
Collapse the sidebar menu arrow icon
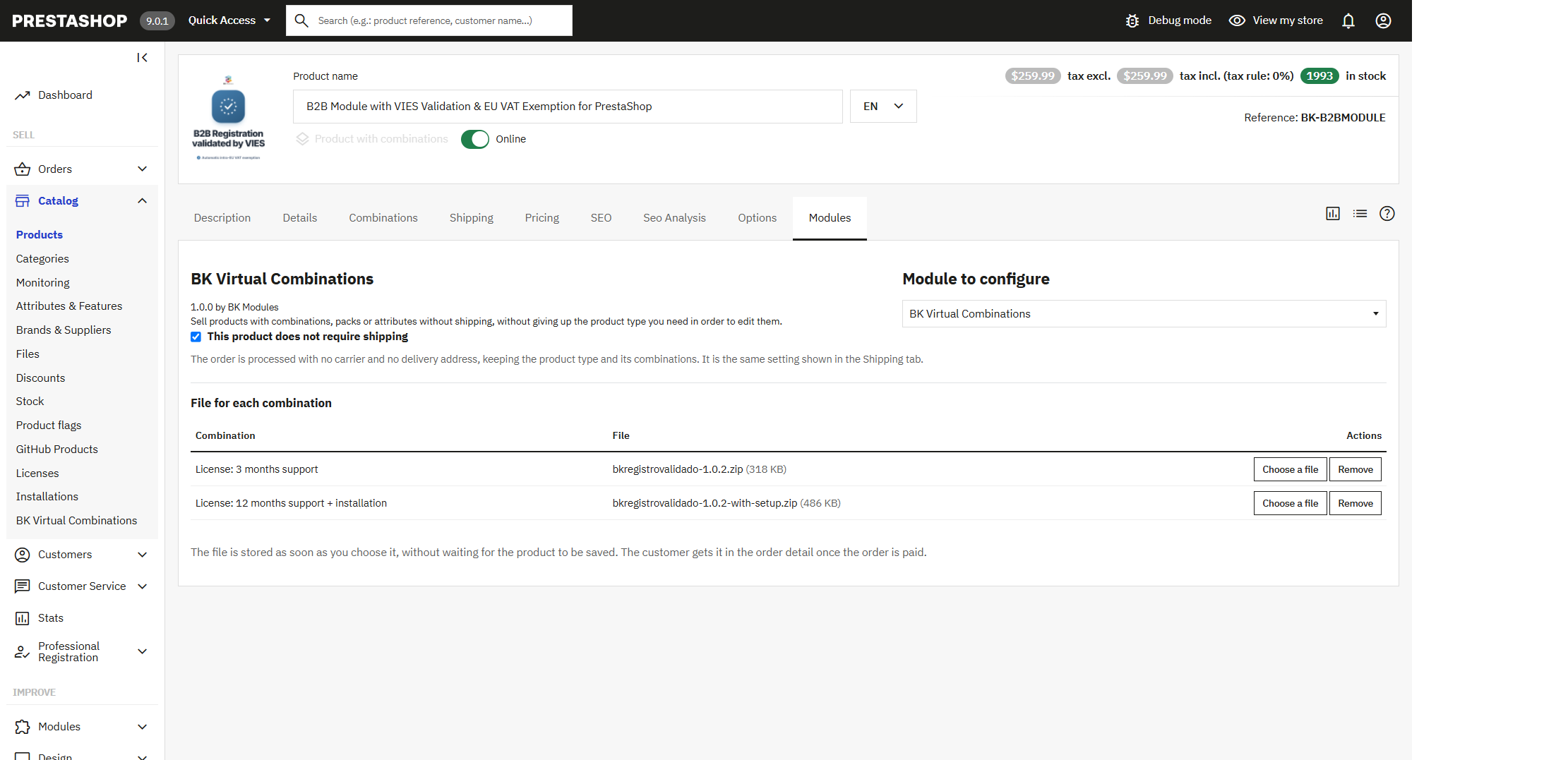pyautogui.click(x=142, y=58)
